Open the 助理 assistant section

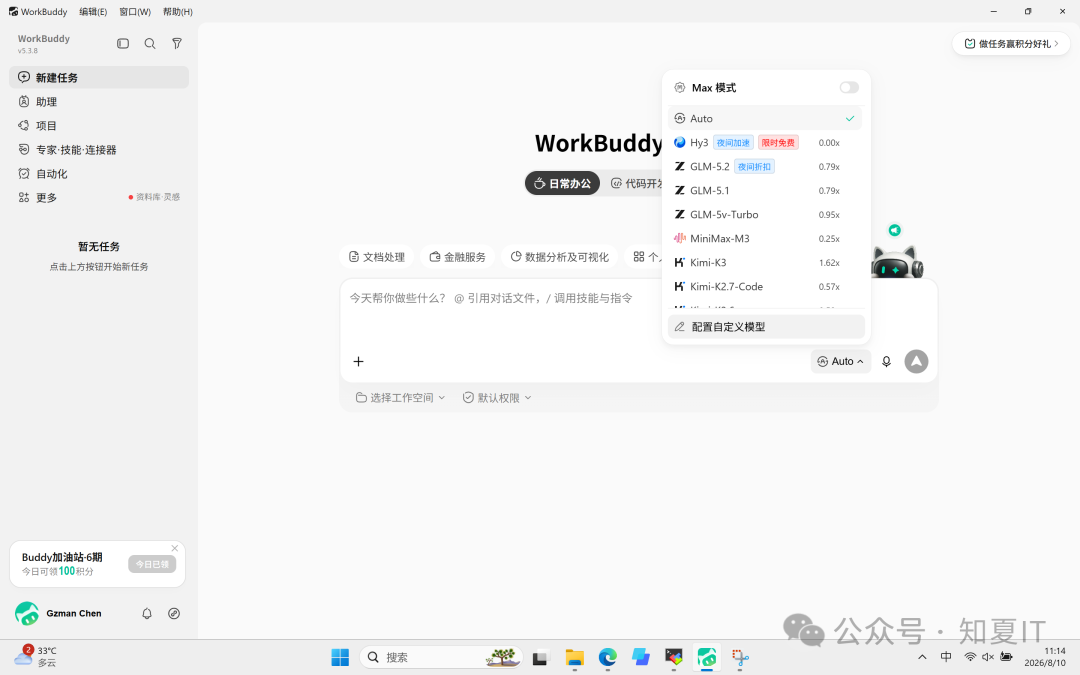(98, 101)
